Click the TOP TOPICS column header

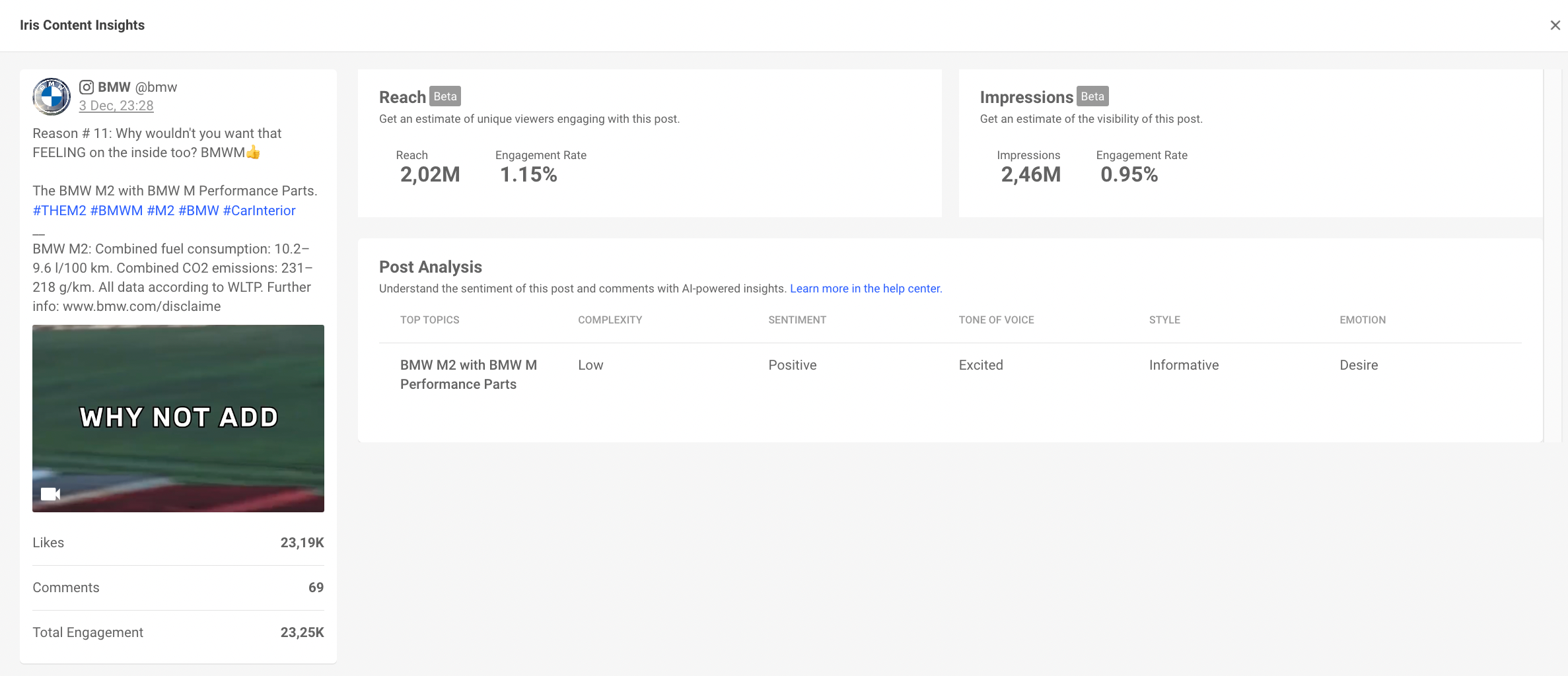point(429,320)
